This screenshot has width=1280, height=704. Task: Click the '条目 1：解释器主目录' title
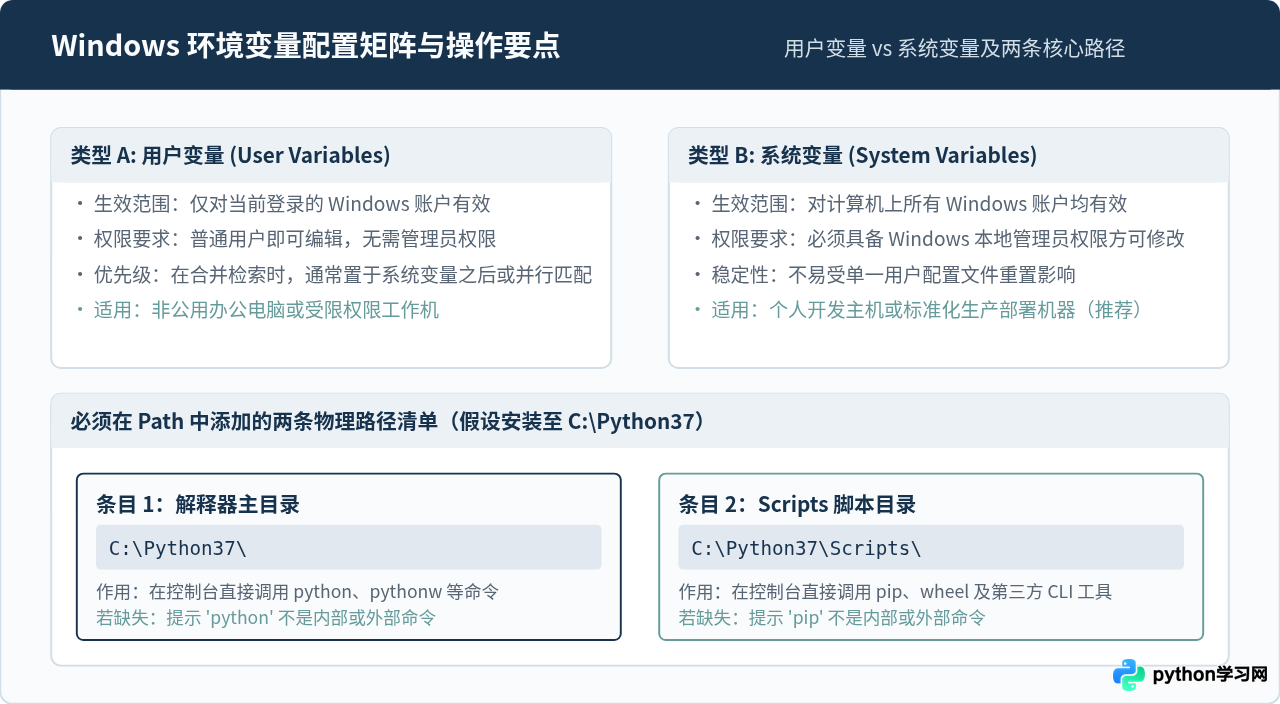tap(198, 504)
